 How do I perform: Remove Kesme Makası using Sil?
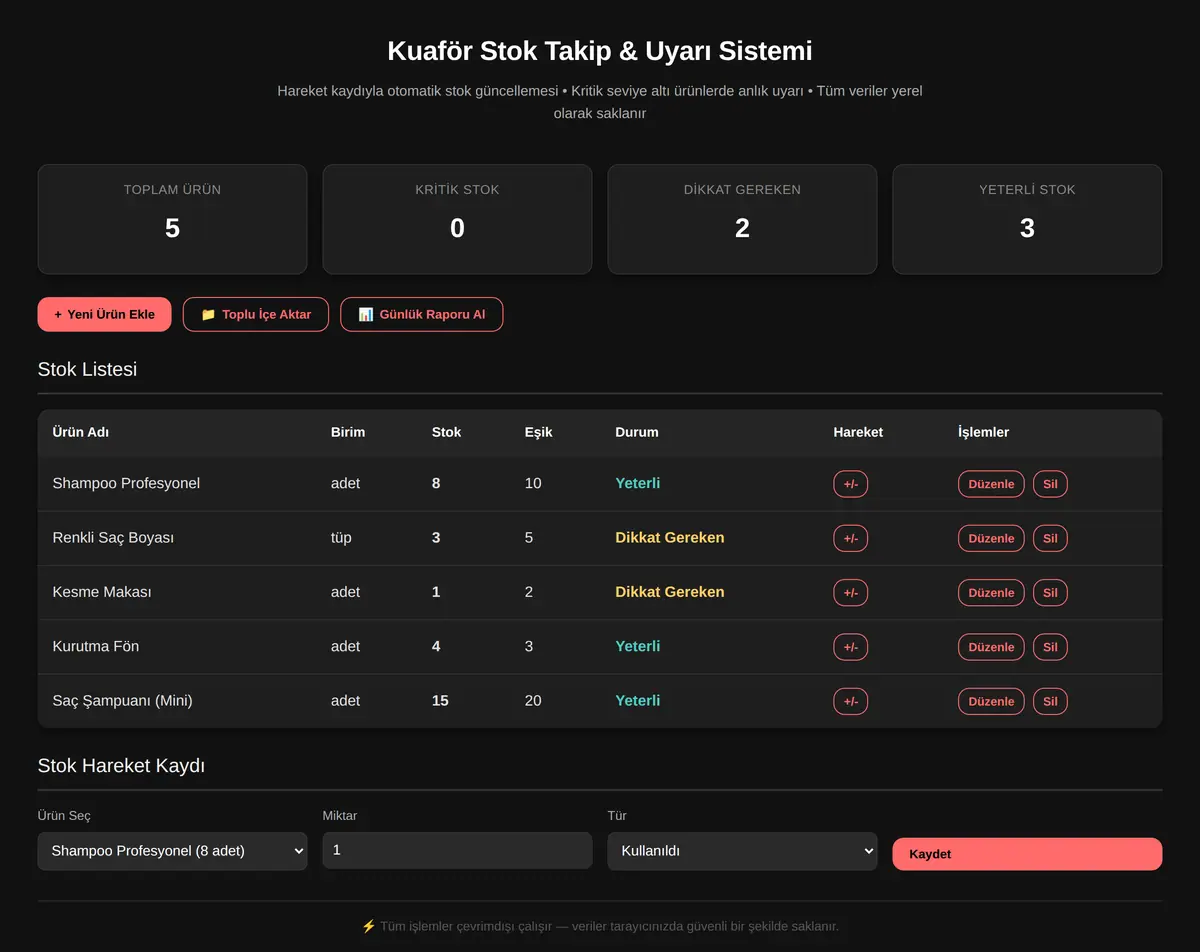pos(1050,592)
